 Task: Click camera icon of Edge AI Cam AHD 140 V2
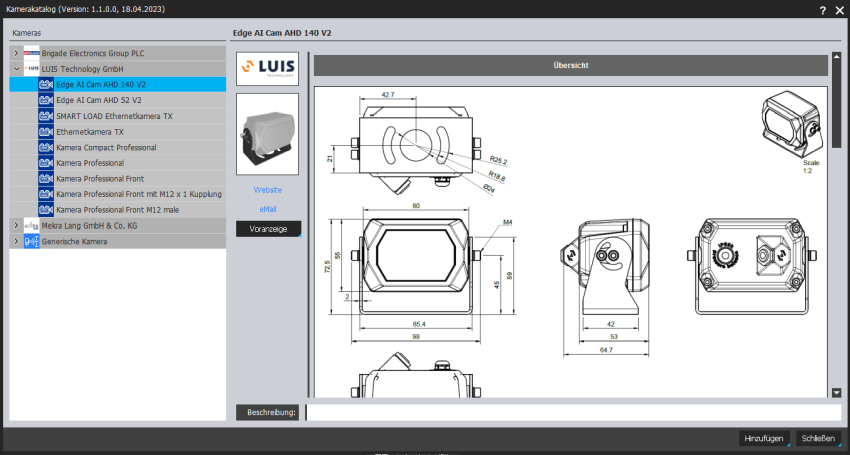pos(46,85)
